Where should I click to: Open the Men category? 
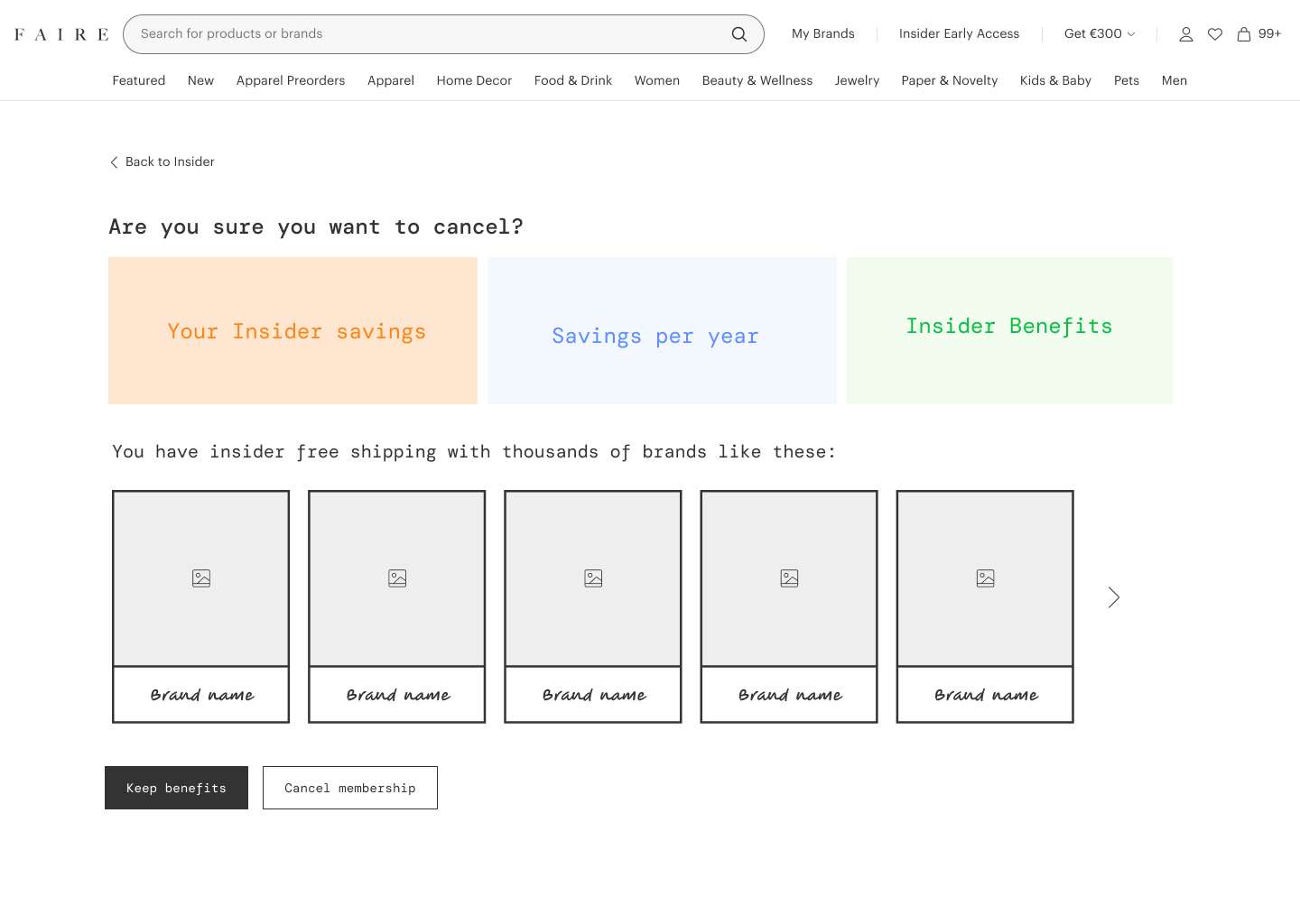click(1175, 80)
